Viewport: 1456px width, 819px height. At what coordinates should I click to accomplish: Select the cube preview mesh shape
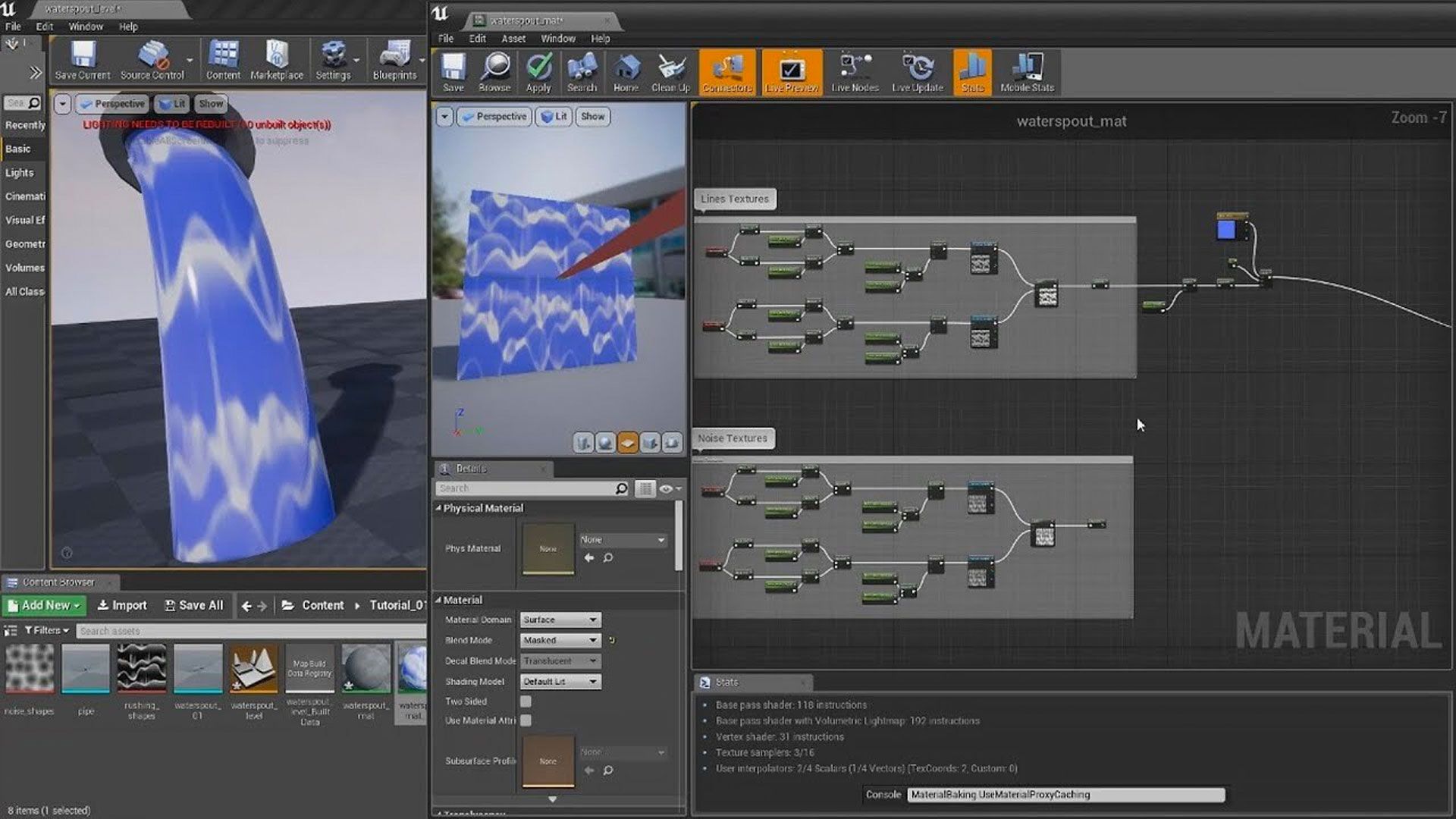click(x=649, y=442)
